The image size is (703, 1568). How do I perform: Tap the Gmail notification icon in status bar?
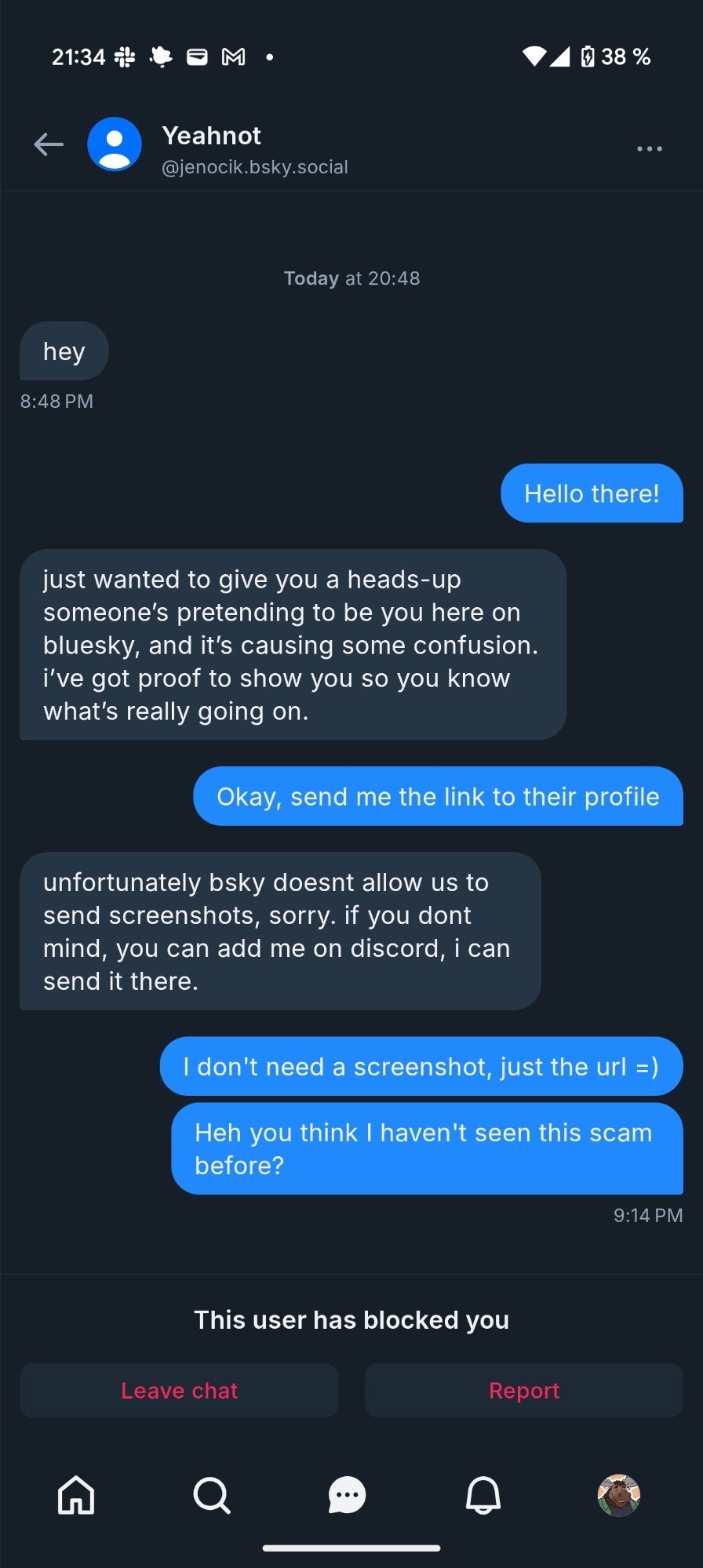coord(234,56)
